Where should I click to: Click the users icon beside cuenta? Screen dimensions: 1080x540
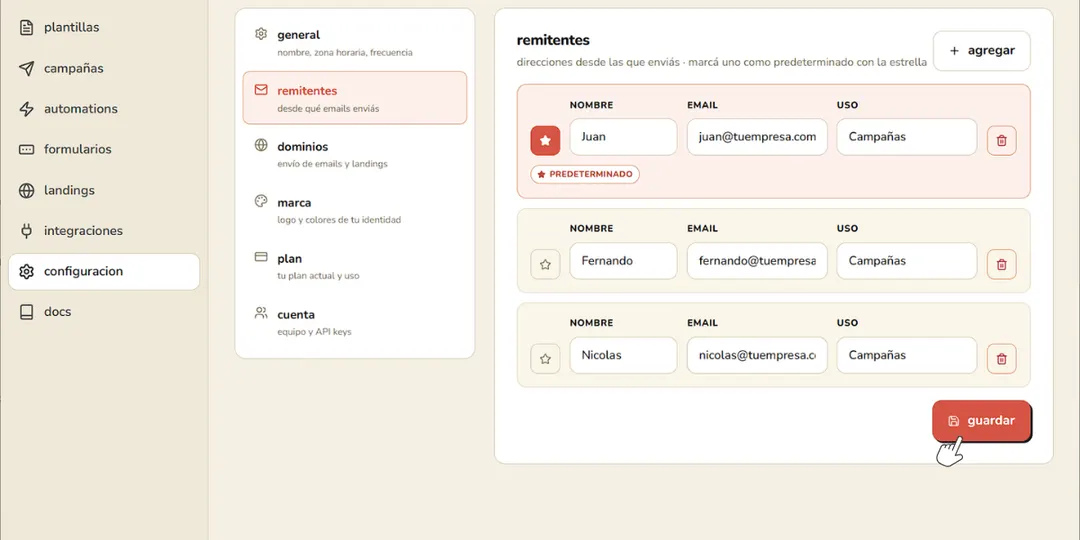261,313
